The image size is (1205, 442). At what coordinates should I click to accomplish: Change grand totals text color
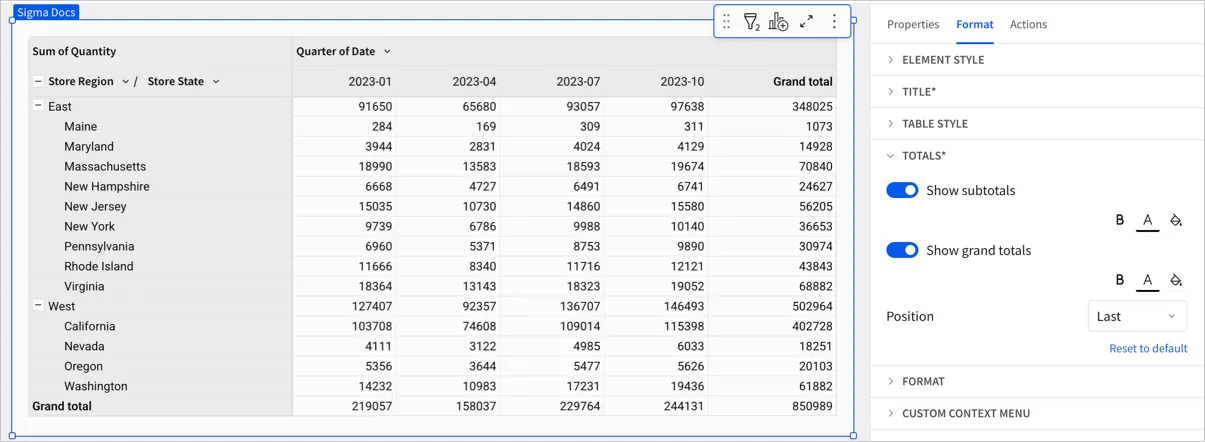[x=1148, y=281]
